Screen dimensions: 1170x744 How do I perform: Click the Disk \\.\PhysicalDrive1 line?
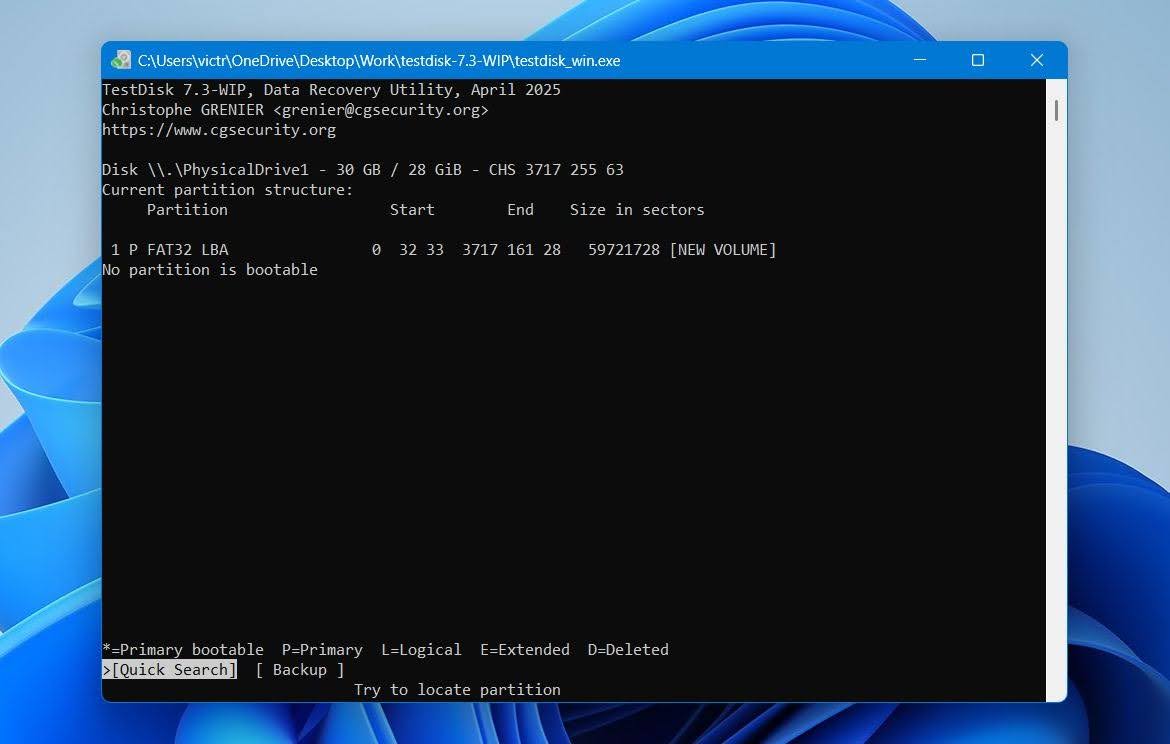(363, 169)
